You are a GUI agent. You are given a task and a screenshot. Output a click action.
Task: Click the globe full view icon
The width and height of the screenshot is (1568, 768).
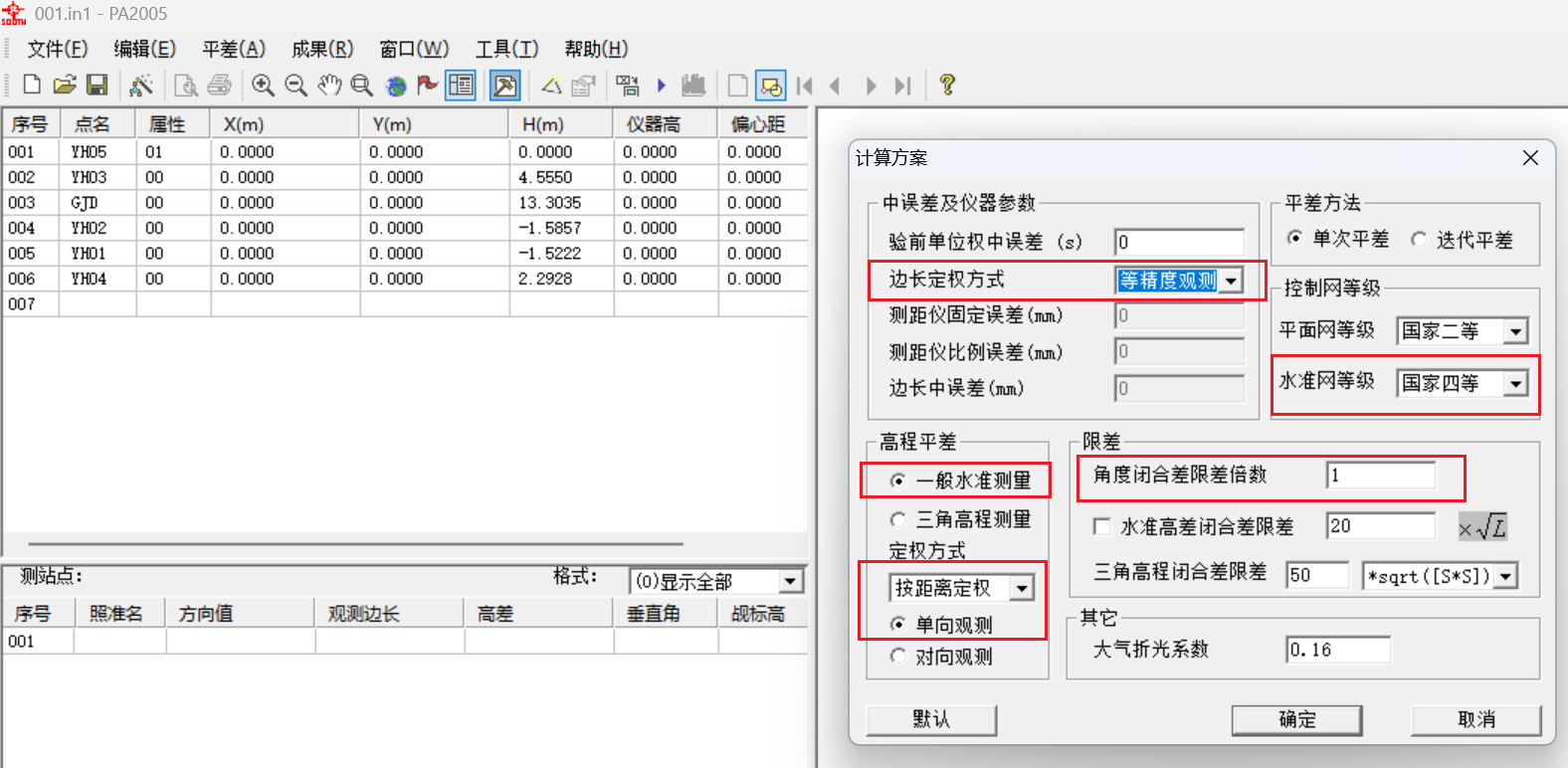point(396,86)
